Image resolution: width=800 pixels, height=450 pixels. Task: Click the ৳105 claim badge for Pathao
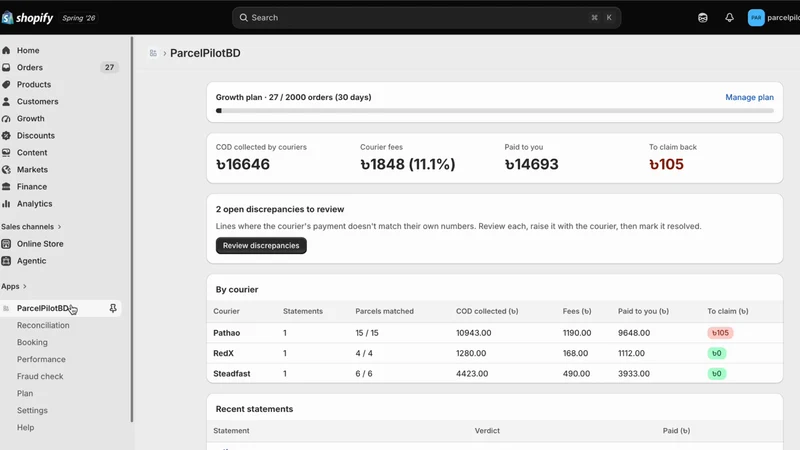click(x=720, y=333)
